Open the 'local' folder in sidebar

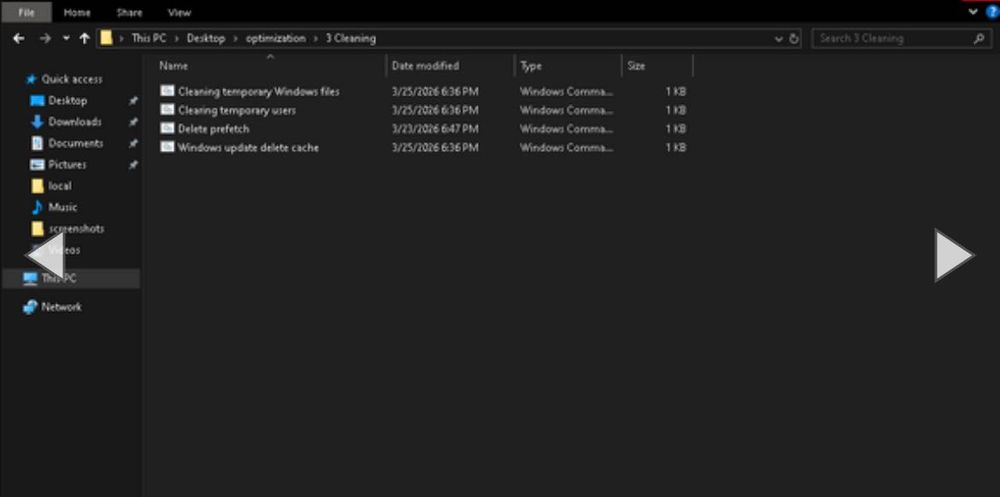60,186
